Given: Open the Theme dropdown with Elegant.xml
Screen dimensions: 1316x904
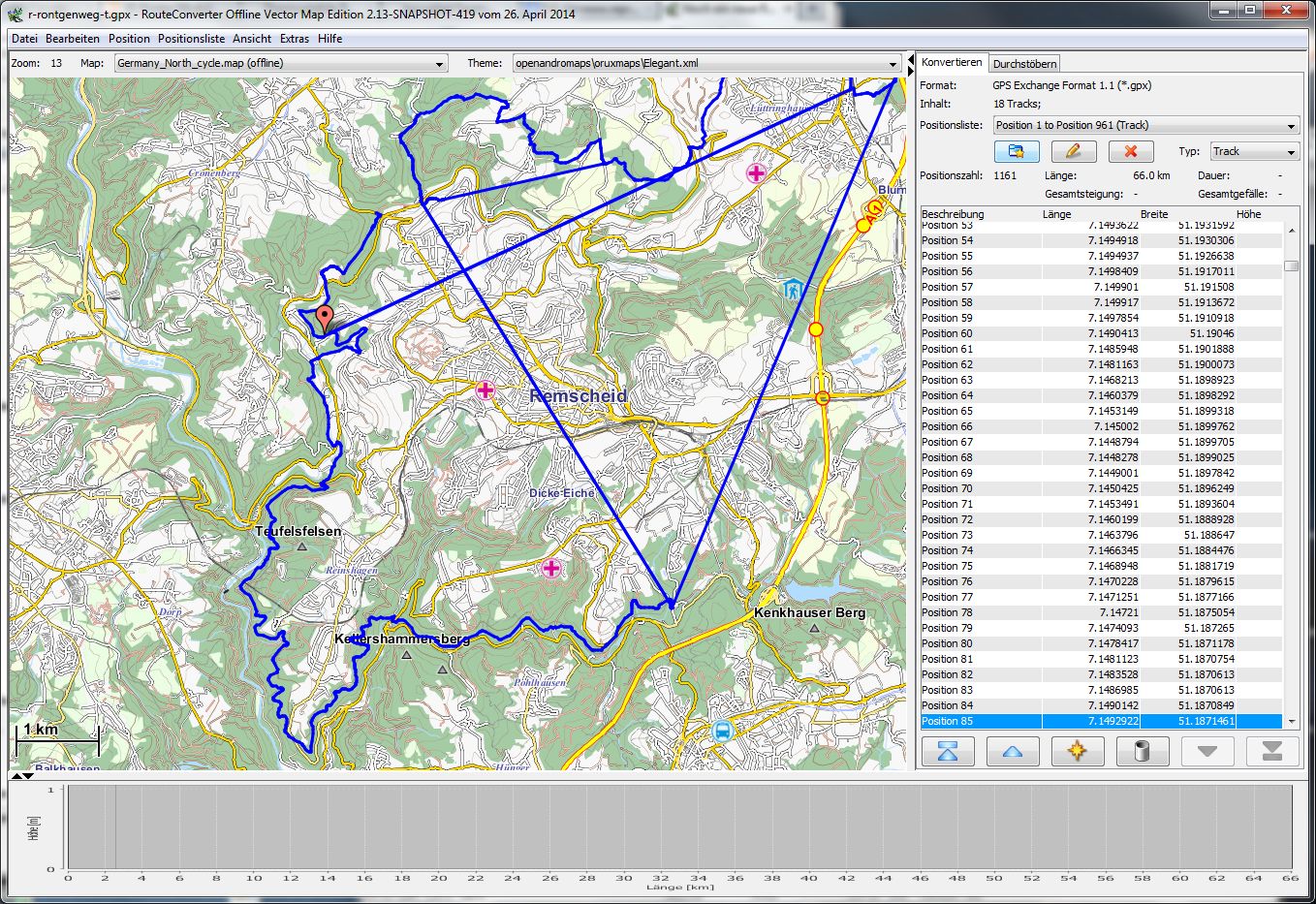Looking at the screenshot, I should point(706,64).
